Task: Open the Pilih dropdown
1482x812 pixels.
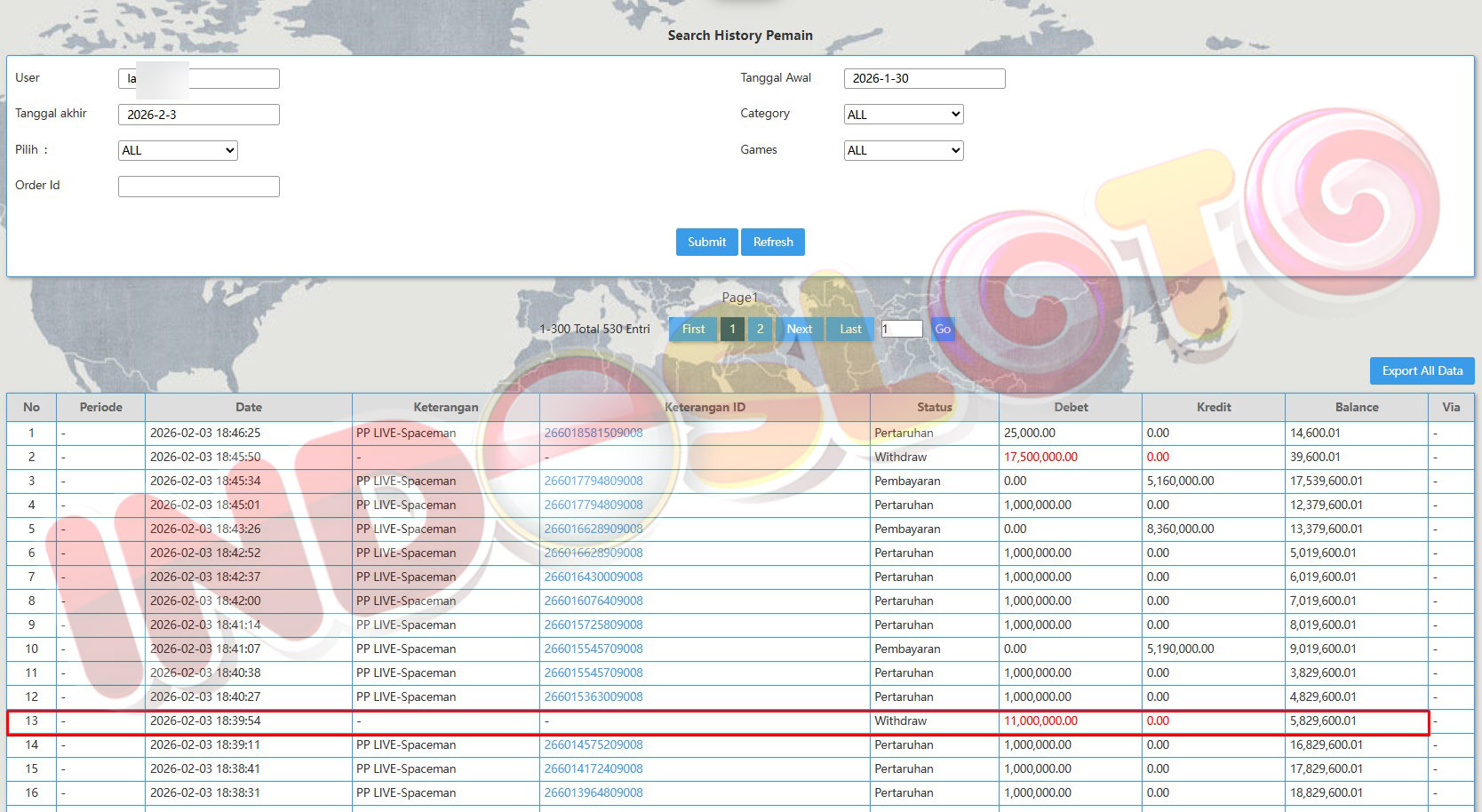Action: tap(178, 150)
